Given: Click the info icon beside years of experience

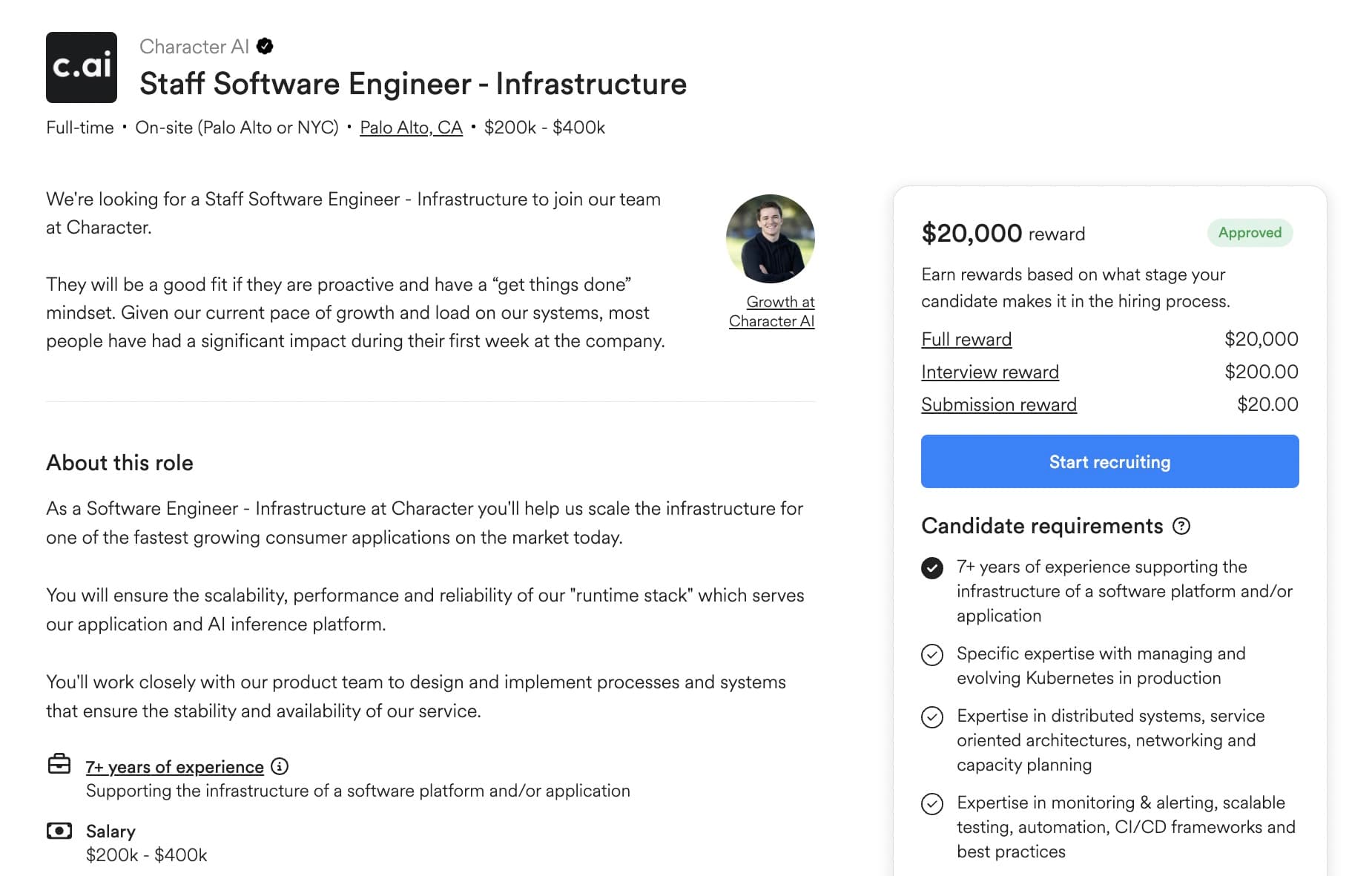Looking at the screenshot, I should click(280, 766).
